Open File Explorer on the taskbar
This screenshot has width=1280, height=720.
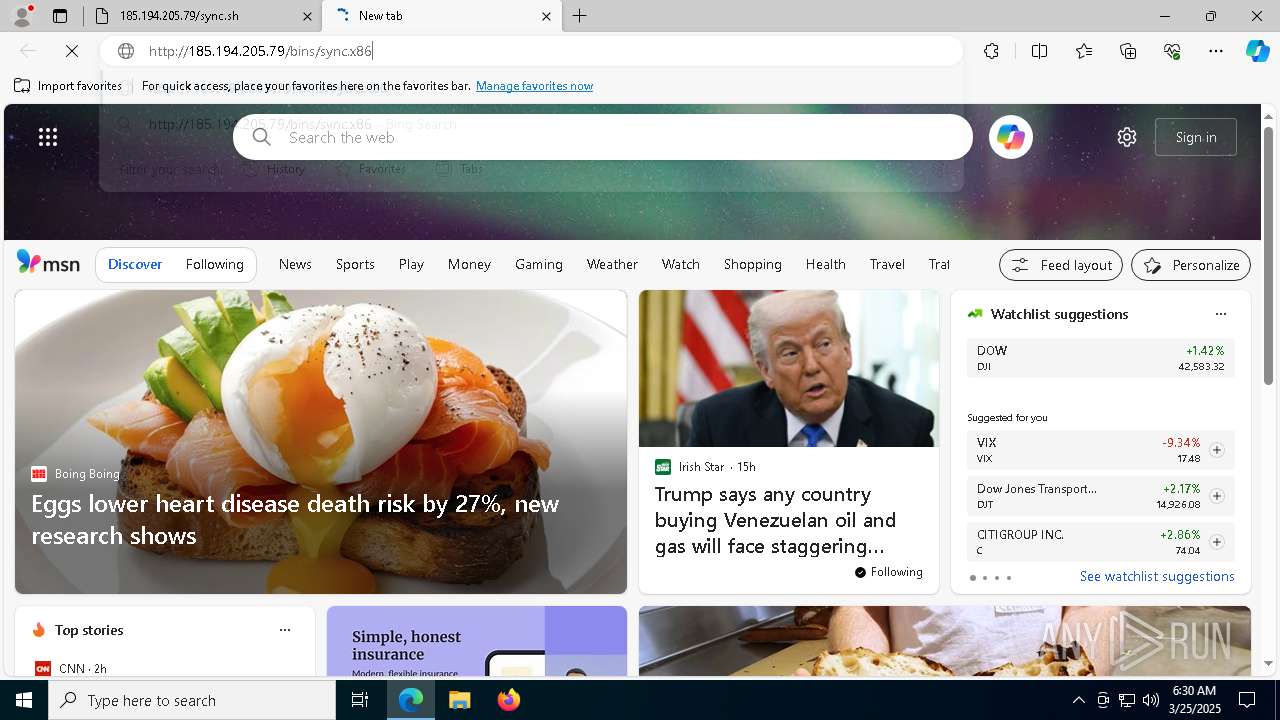(459, 700)
